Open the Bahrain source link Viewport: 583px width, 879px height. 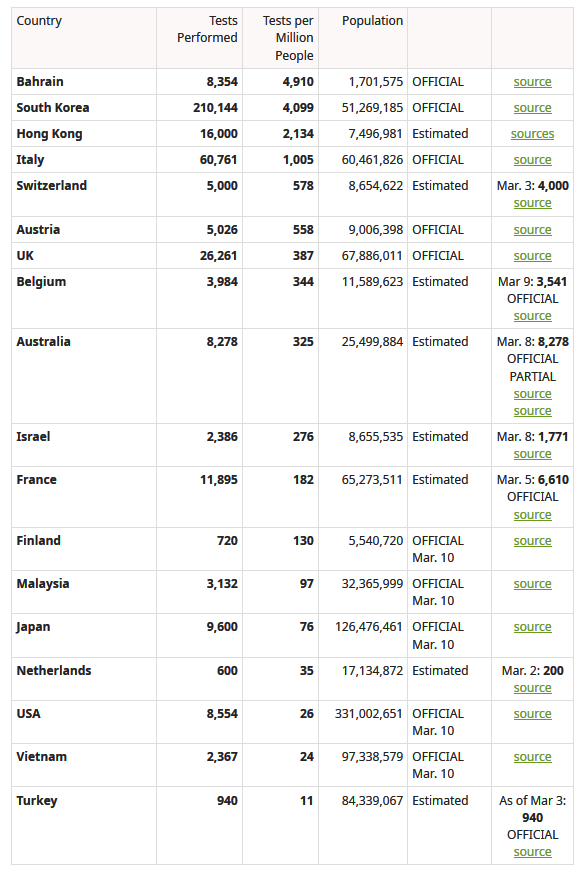coord(532,82)
